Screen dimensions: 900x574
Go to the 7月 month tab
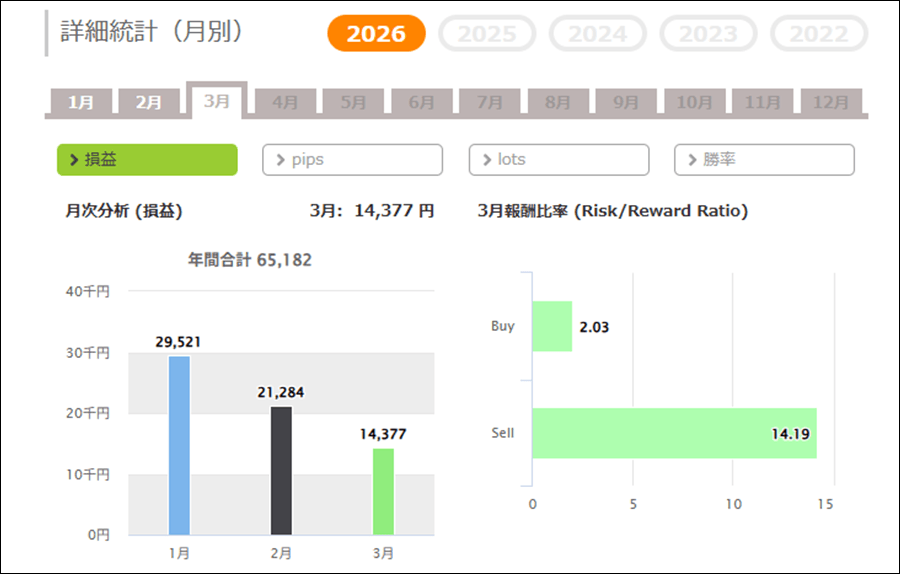(x=490, y=102)
